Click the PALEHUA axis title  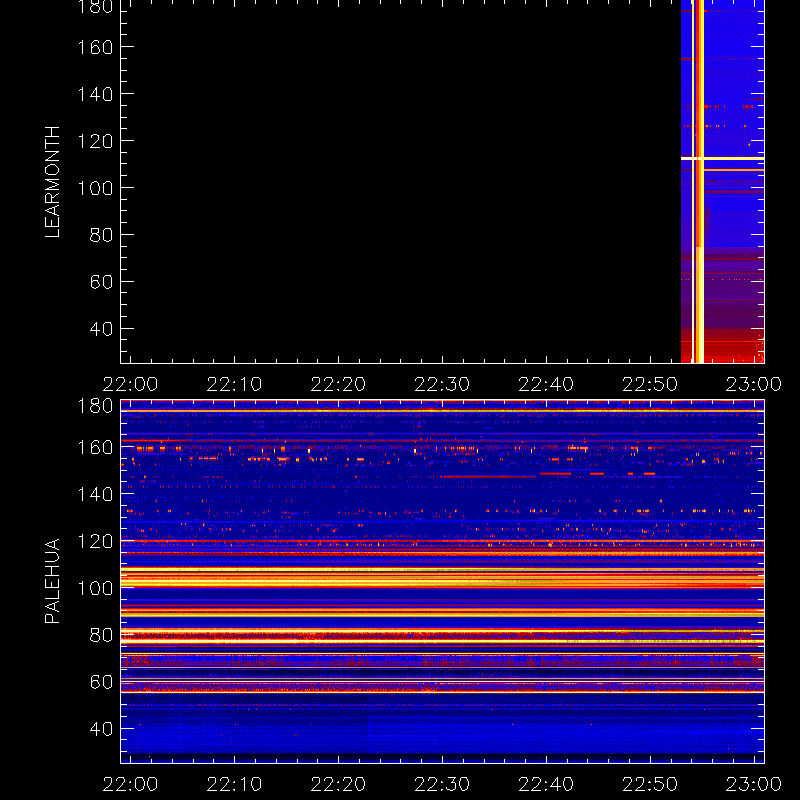click(x=52, y=581)
